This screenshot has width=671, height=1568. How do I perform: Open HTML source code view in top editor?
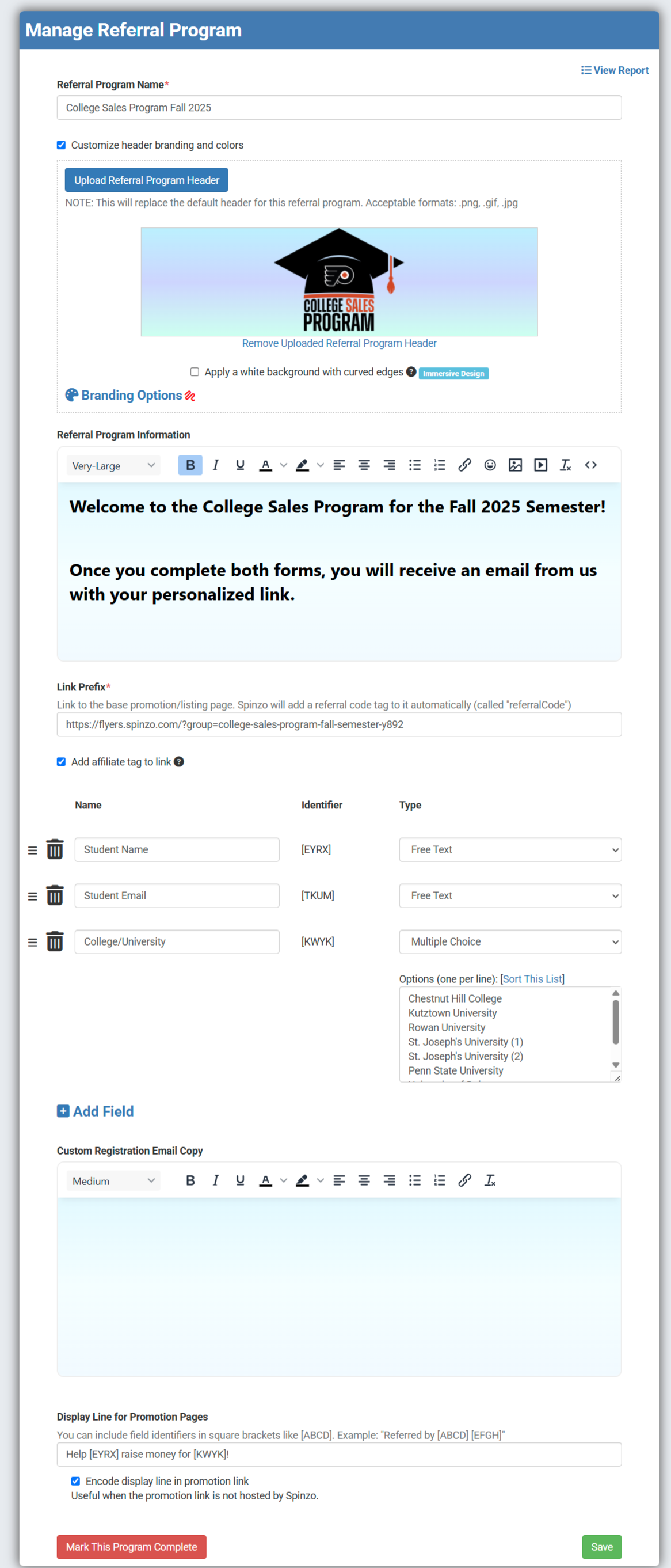pos(590,465)
